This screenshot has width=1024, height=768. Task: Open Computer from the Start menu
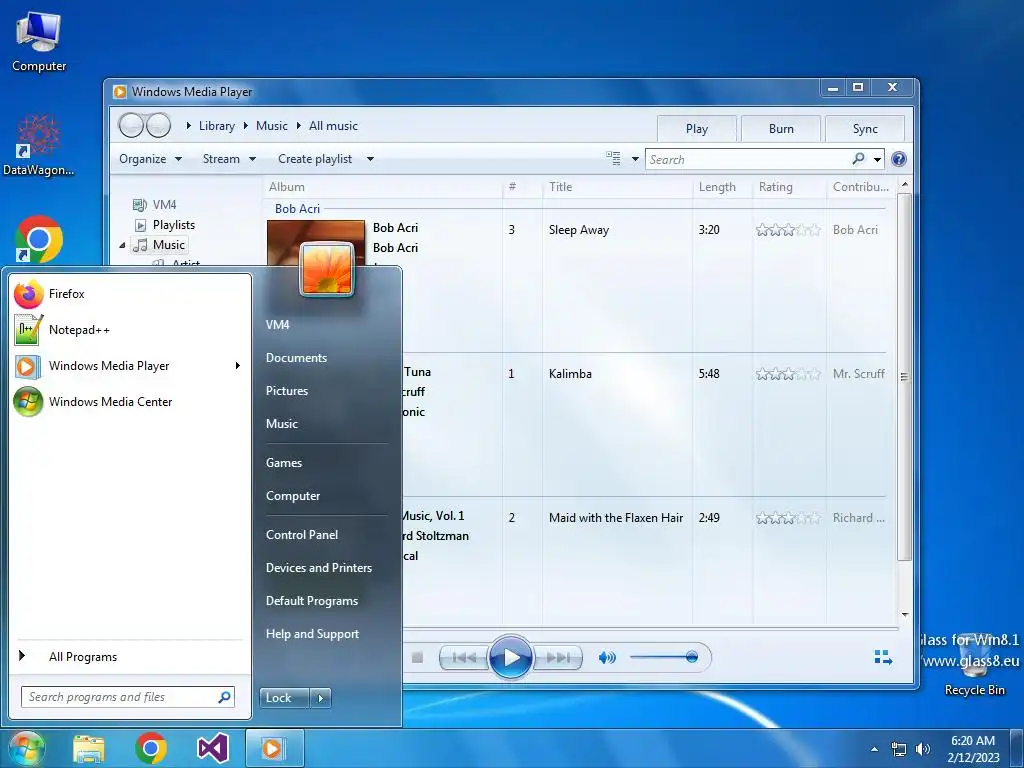(293, 496)
